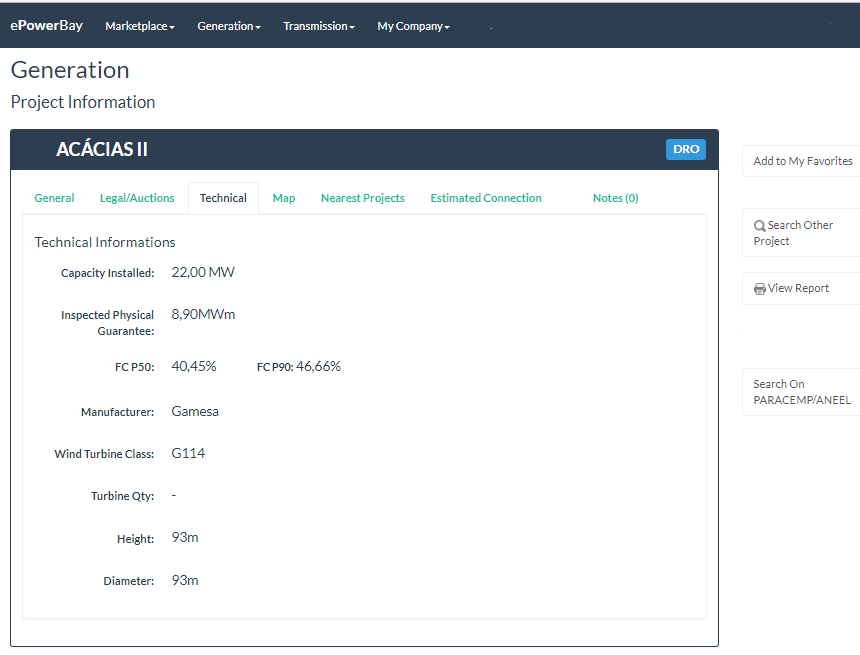Click the Search Other Project button
The image size is (860, 655).
(x=801, y=233)
